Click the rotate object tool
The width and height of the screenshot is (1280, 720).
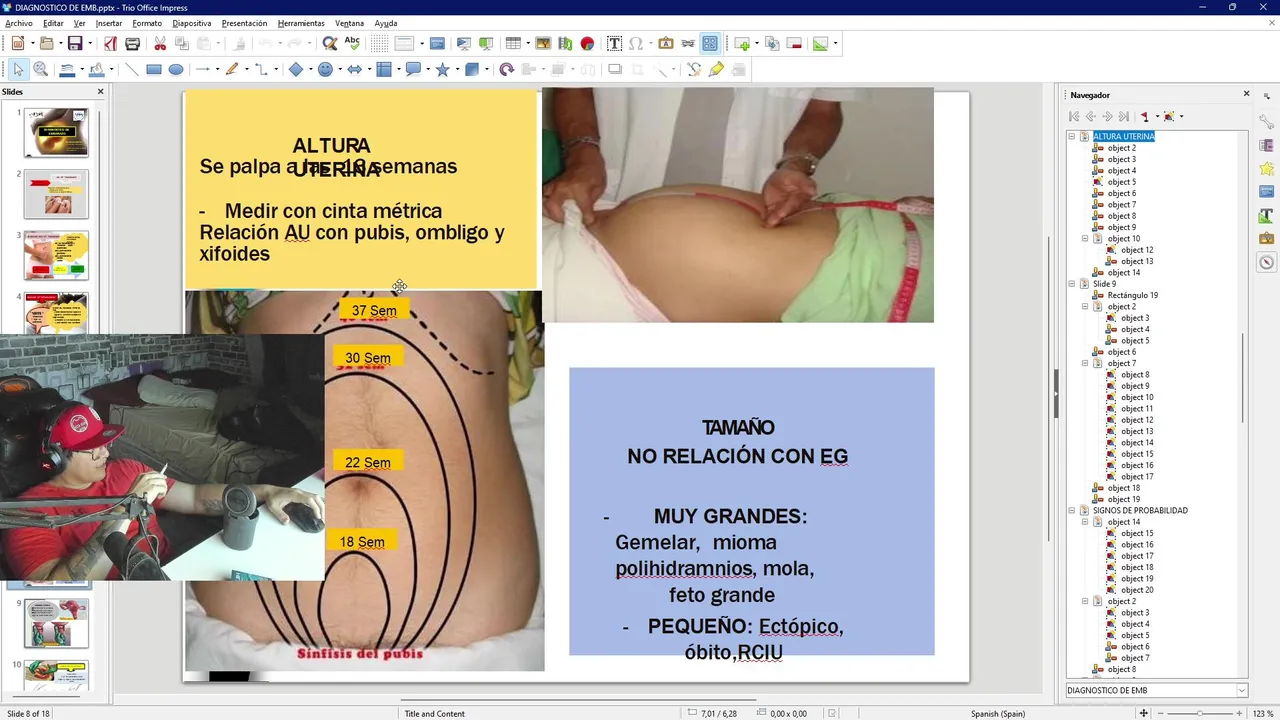(x=507, y=69)
